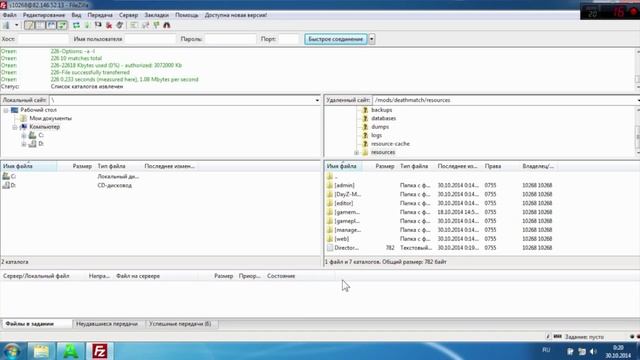Open FileZilla from the Windows taskbar
Viewport: 640px width, 360px height.
pyautogui.click(x=99, y=351)
